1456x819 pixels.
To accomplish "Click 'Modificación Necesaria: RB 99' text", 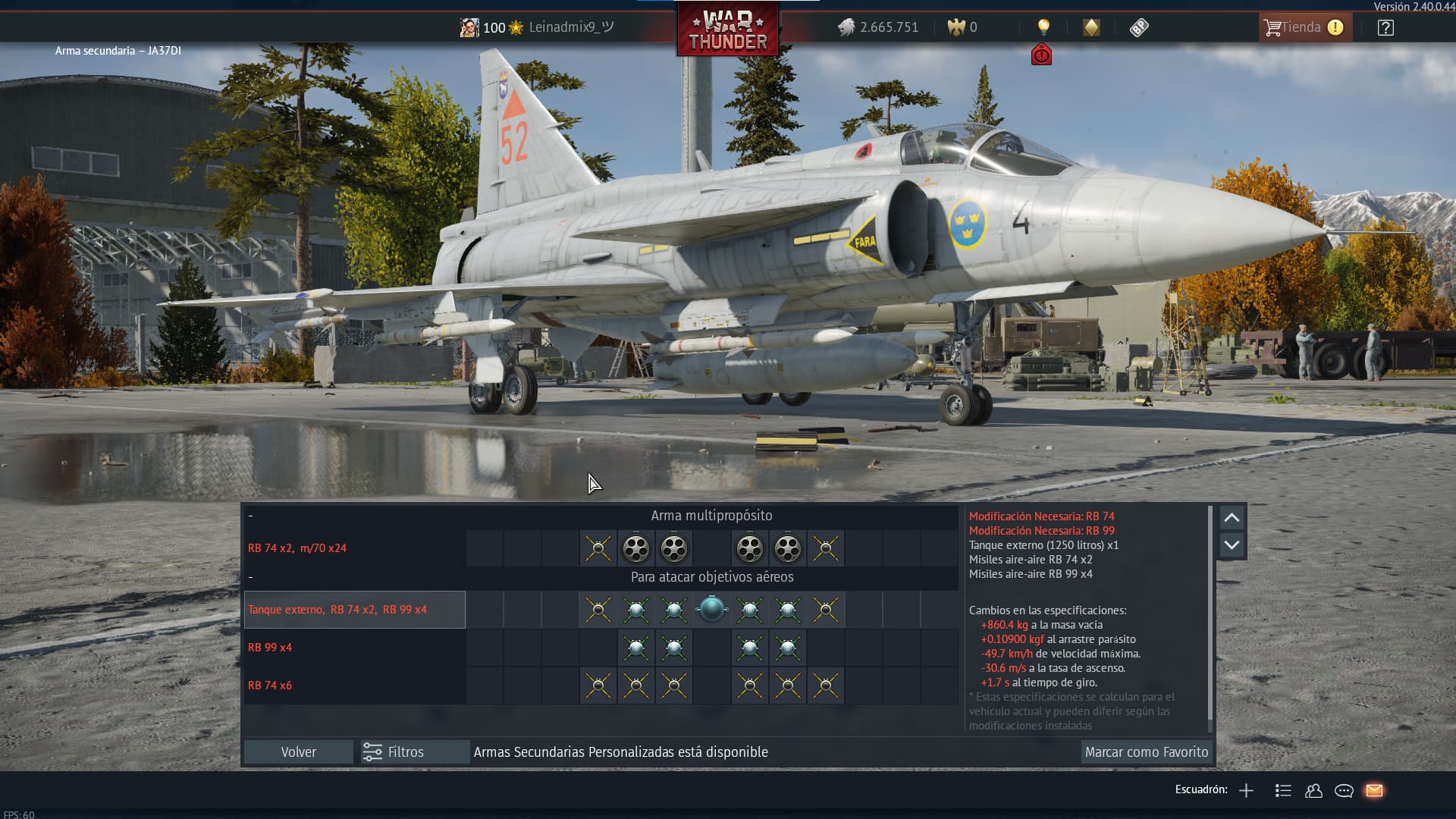I will 1041,530.
